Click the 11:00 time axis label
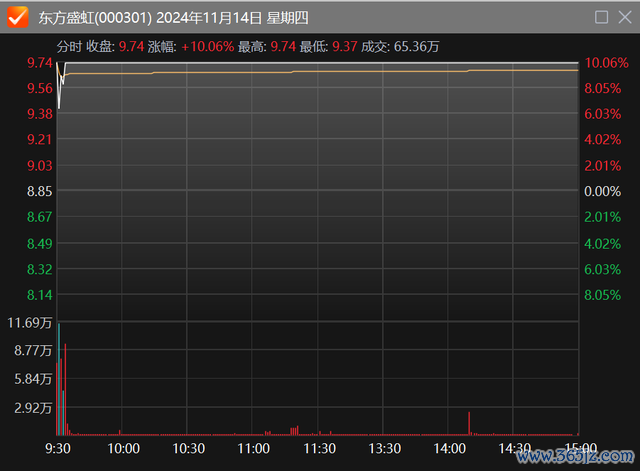Screen dimensions: 640x471 pyautogui.click(x=253, y=449)
